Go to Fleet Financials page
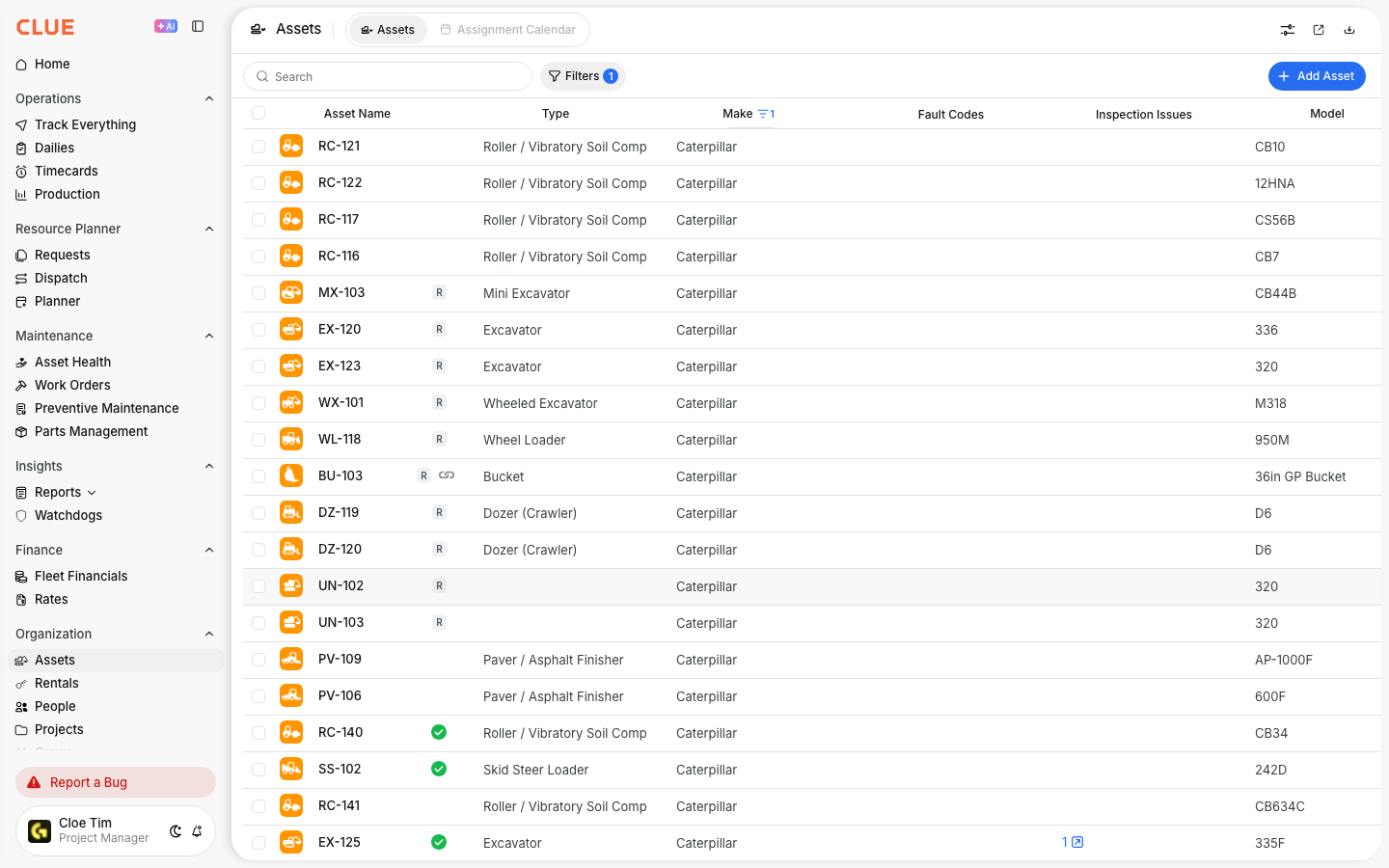The width and height of the screenshot is (1389, 868). tap(81, 576)
